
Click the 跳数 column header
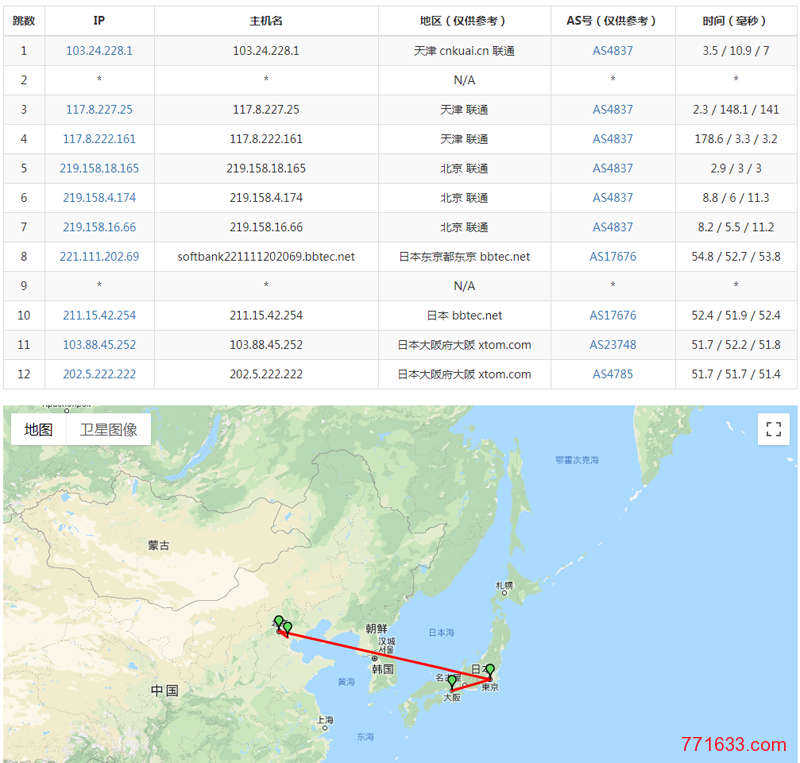pyautogui.click(x=23, y=21)
